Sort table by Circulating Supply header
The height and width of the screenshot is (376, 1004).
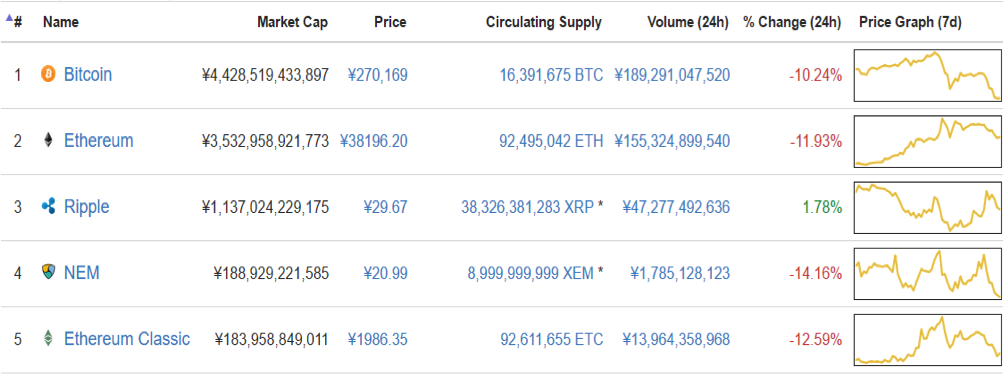pos(544,22)
